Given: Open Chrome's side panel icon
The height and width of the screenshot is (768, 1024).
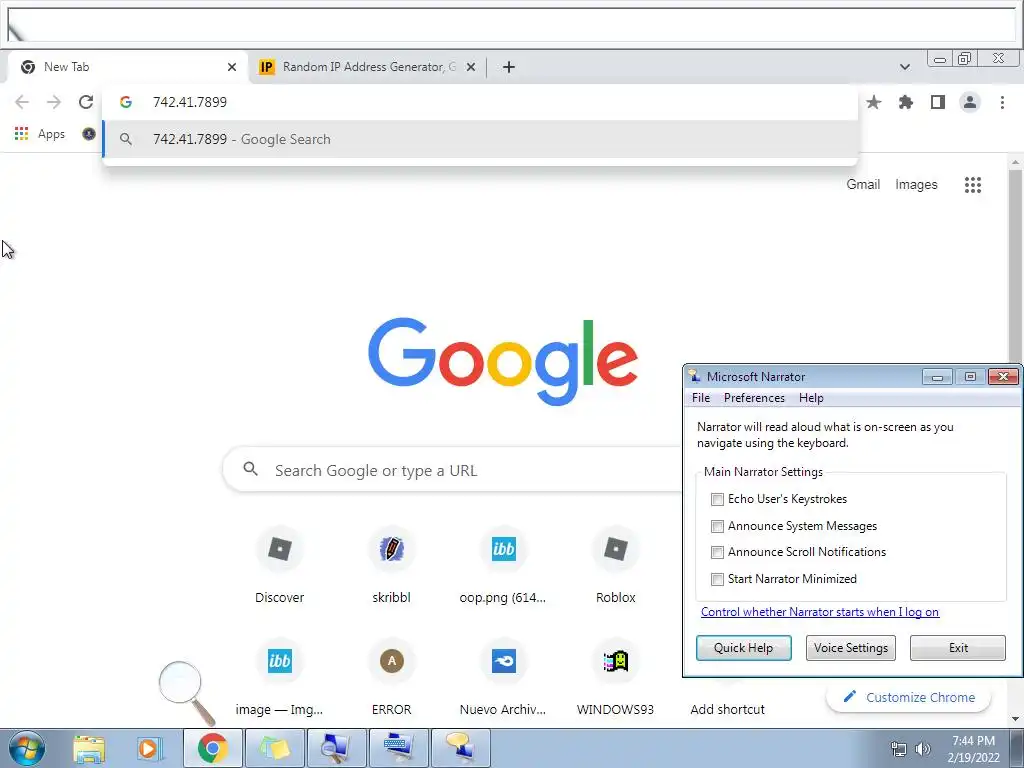Looking at the screenshot, I should pos(938,102).
